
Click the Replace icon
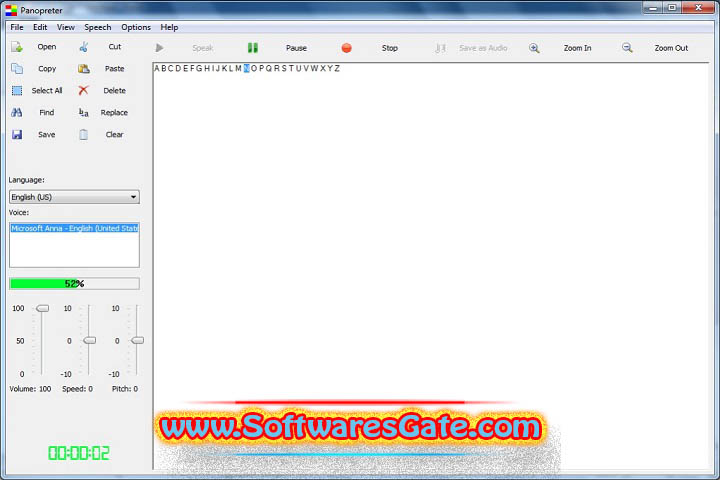click(x=84, y=113)
